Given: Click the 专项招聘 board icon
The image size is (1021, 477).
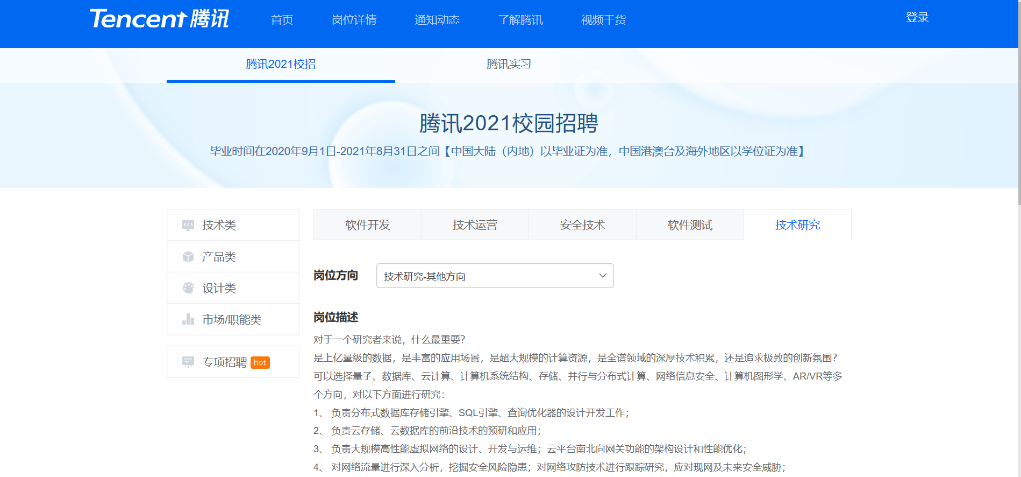Looking at the screenshot, I should pos(188,362).
